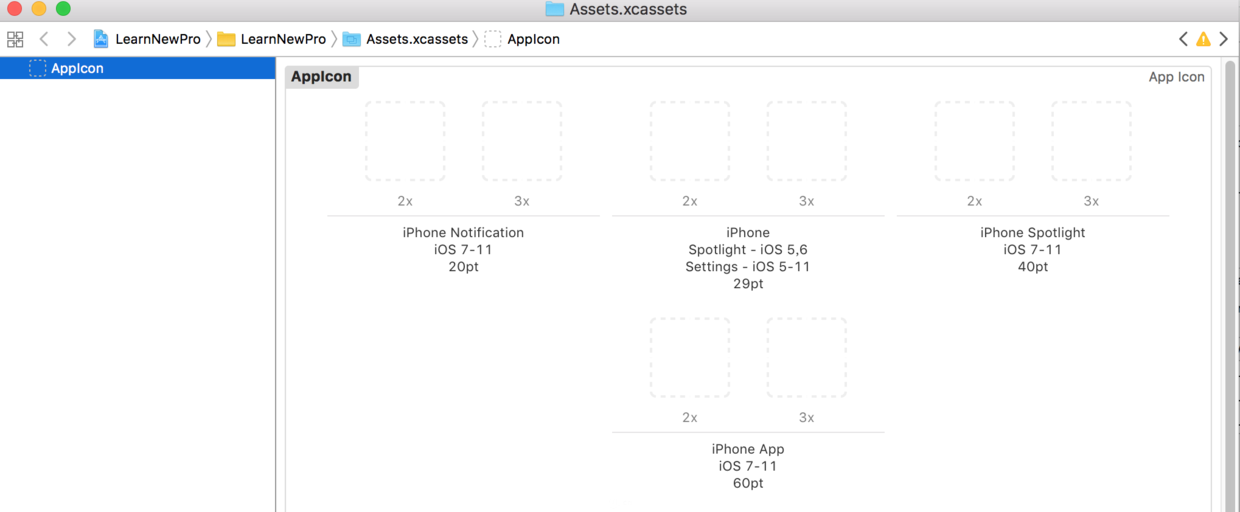Select AppIcon in the asset list

click(77, 68)
